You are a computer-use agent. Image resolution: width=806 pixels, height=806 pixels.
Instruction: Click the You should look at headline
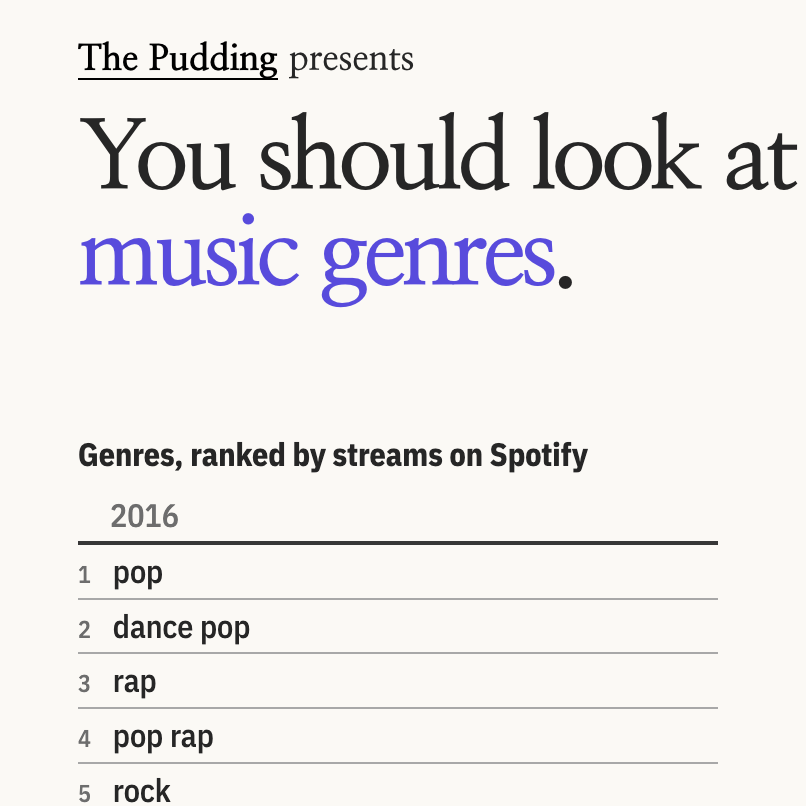(x=438, y=153)
